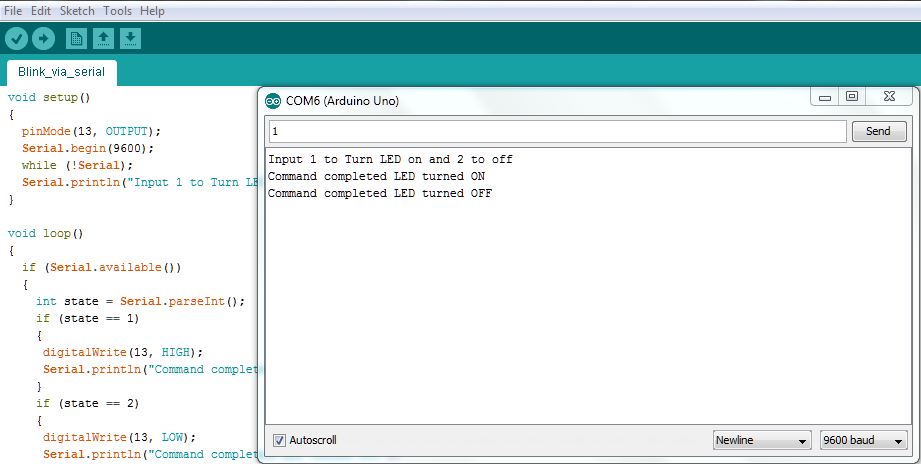Close the COM6 serial monitor window

889,96
